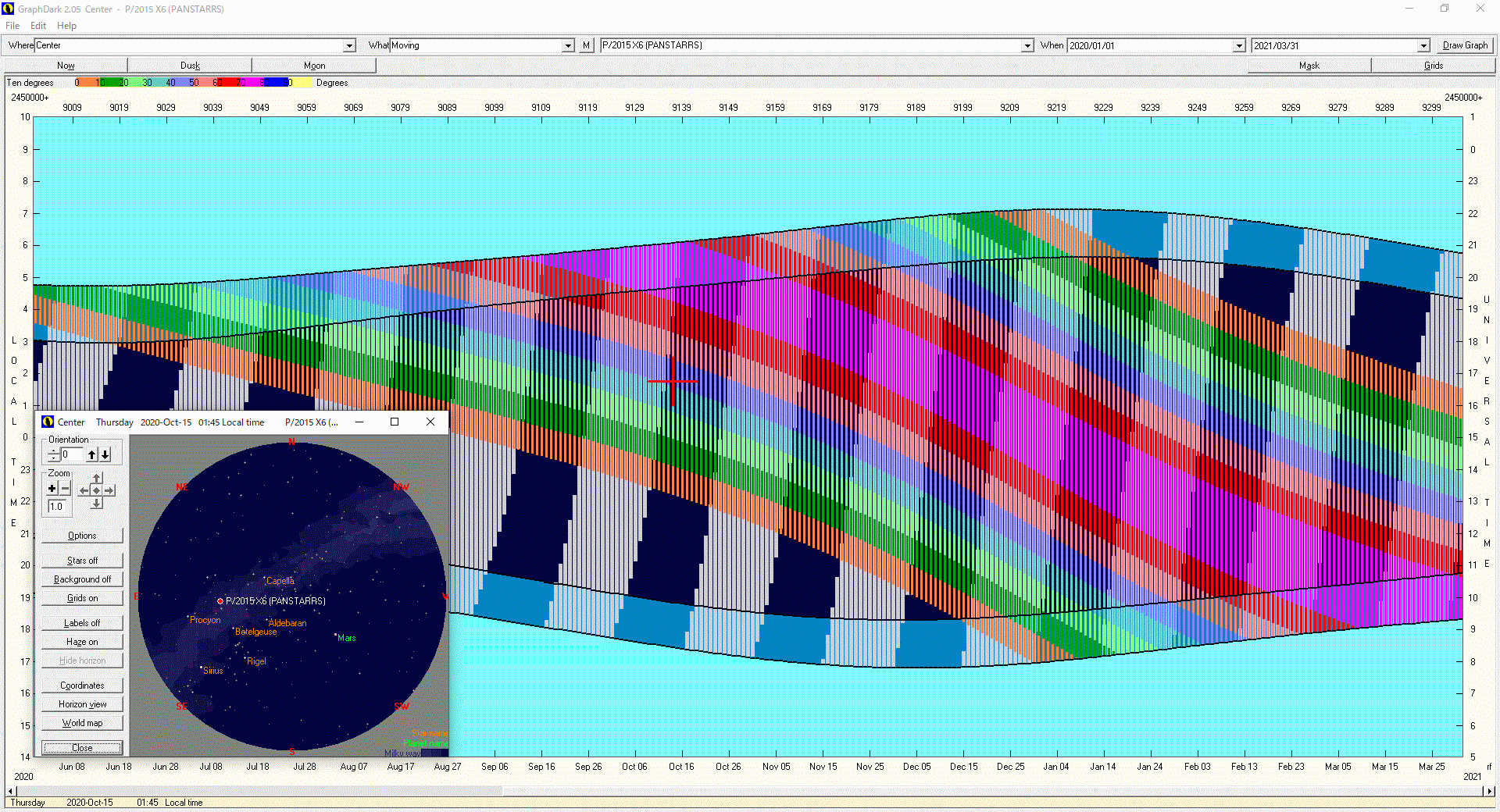This screenshot has height=812, width=1500.
Task: Open sky chart Options
Action: coord(82,536)
